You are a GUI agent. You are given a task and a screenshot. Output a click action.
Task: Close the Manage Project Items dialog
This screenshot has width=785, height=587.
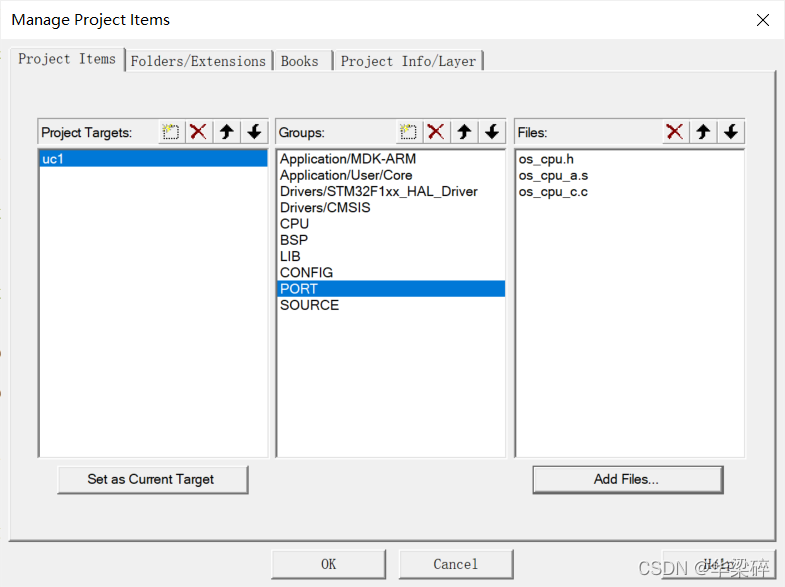[x=762, y=20]
